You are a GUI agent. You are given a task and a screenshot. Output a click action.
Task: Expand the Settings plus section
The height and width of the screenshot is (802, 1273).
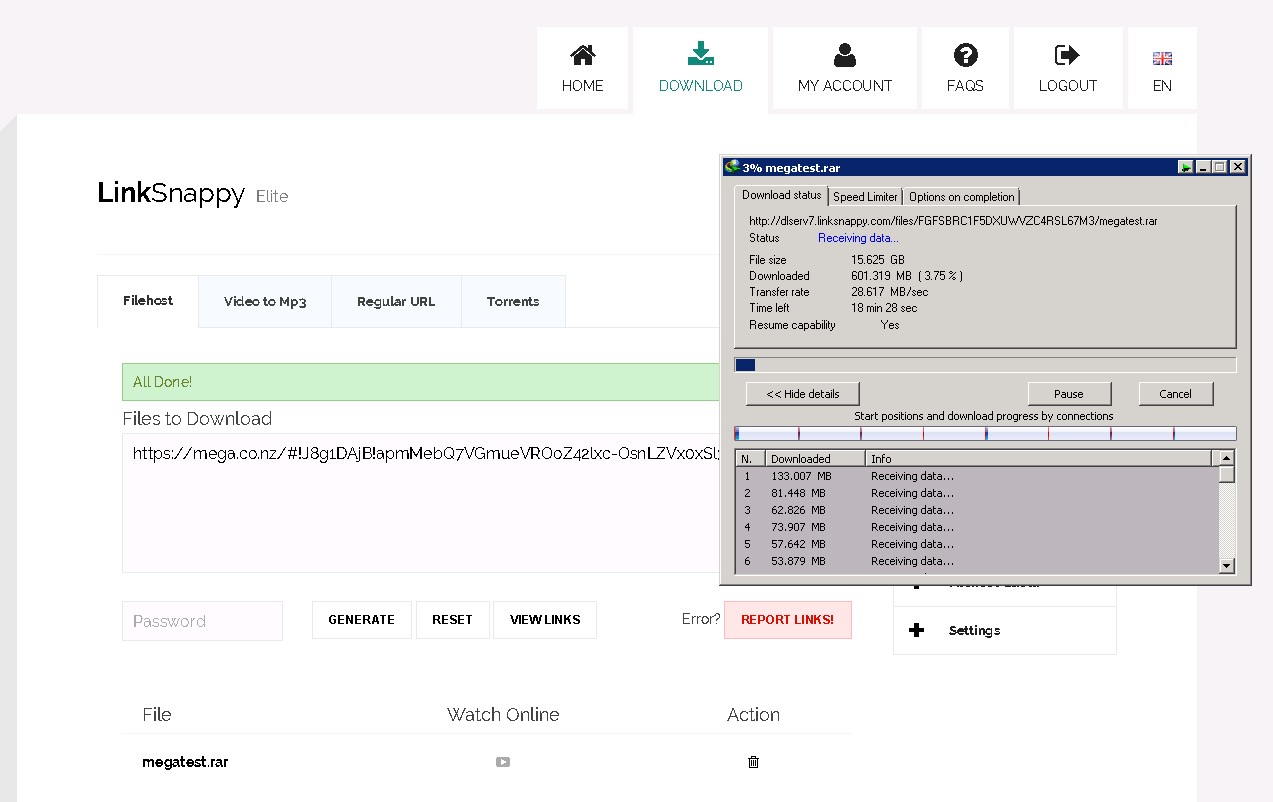916,630
